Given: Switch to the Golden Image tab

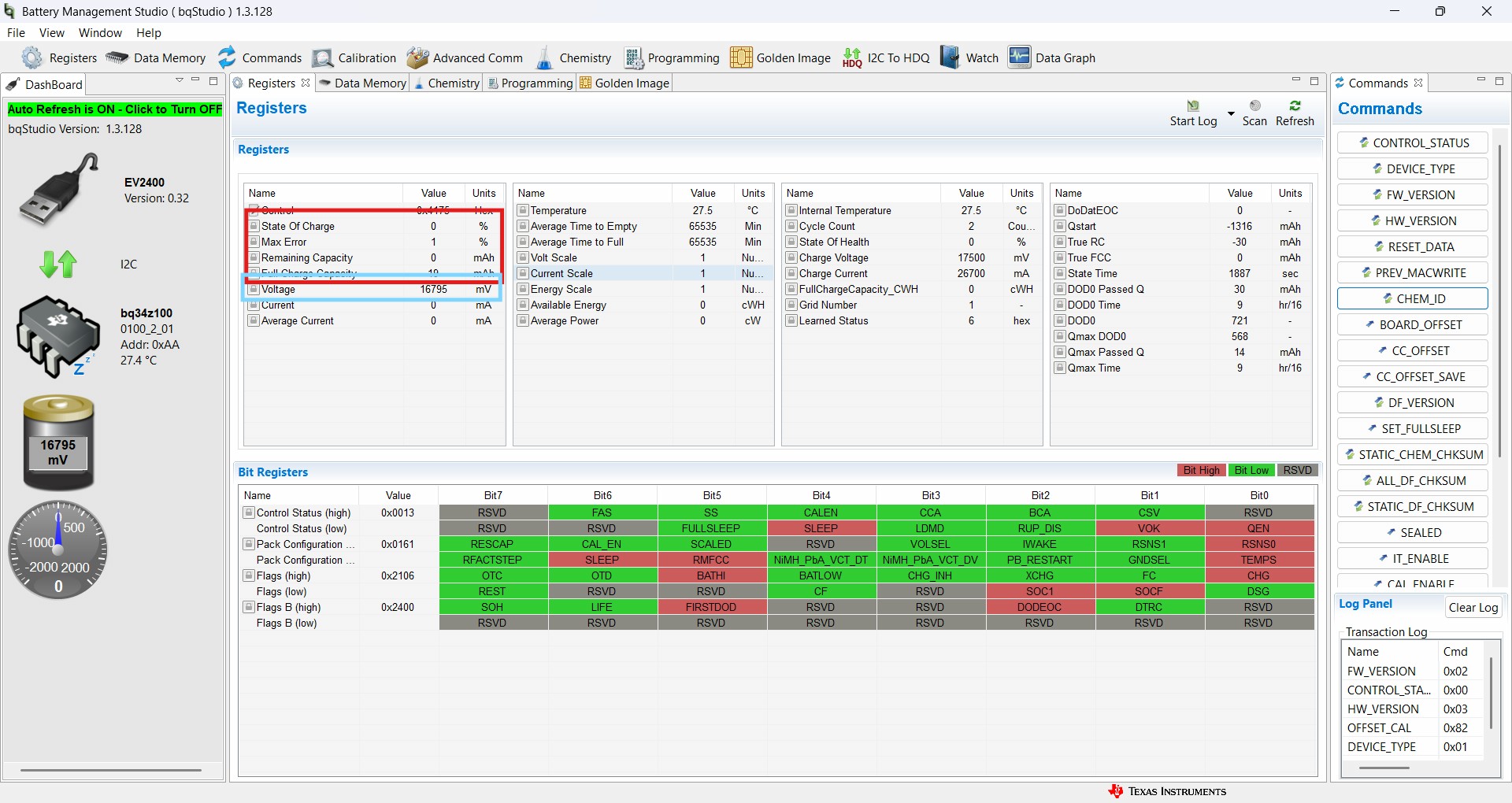Looking at the screenshot, I should [x=624, y=83].
